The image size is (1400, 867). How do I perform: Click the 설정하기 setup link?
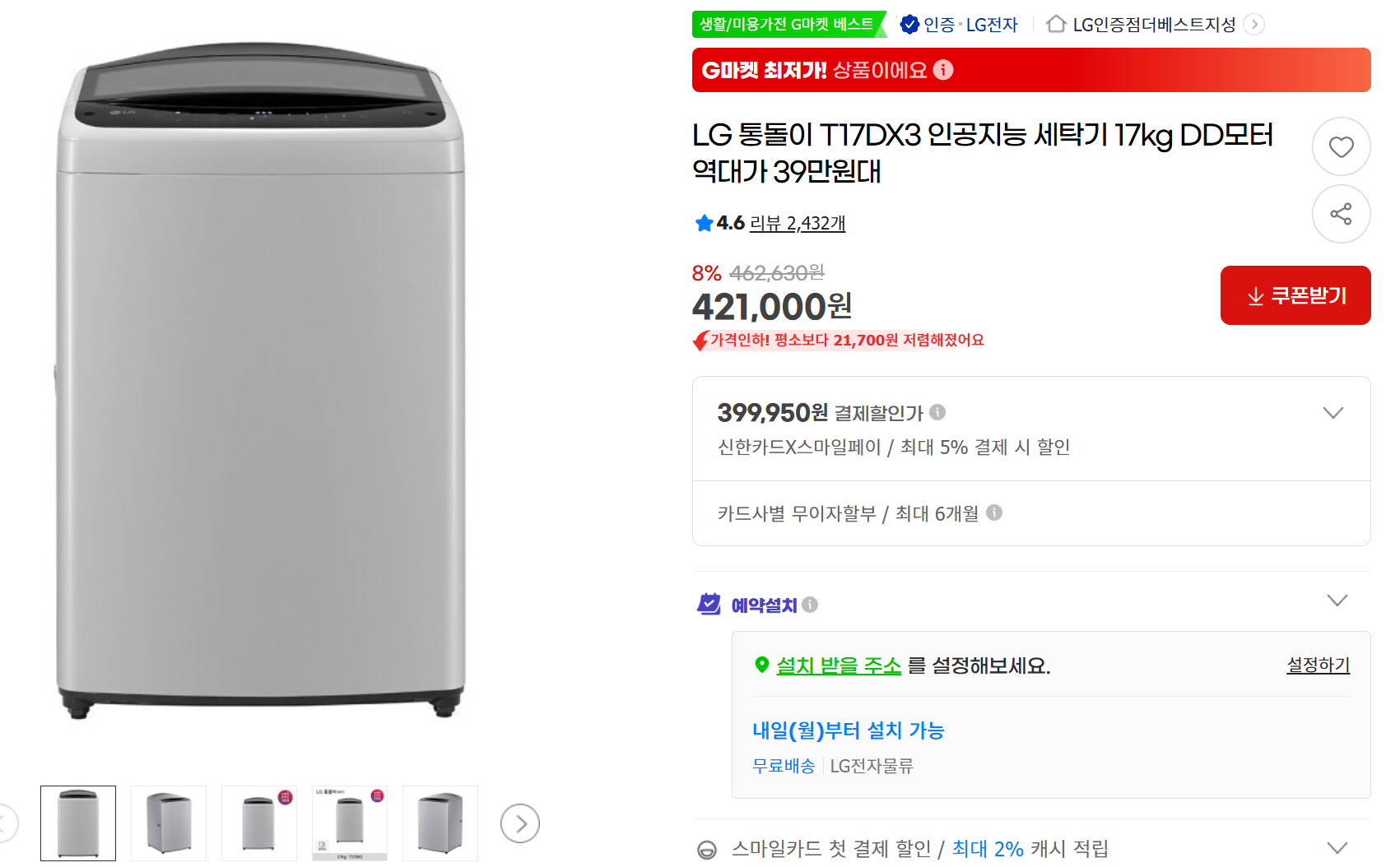pyautogui.click(x=1318, y=665)
